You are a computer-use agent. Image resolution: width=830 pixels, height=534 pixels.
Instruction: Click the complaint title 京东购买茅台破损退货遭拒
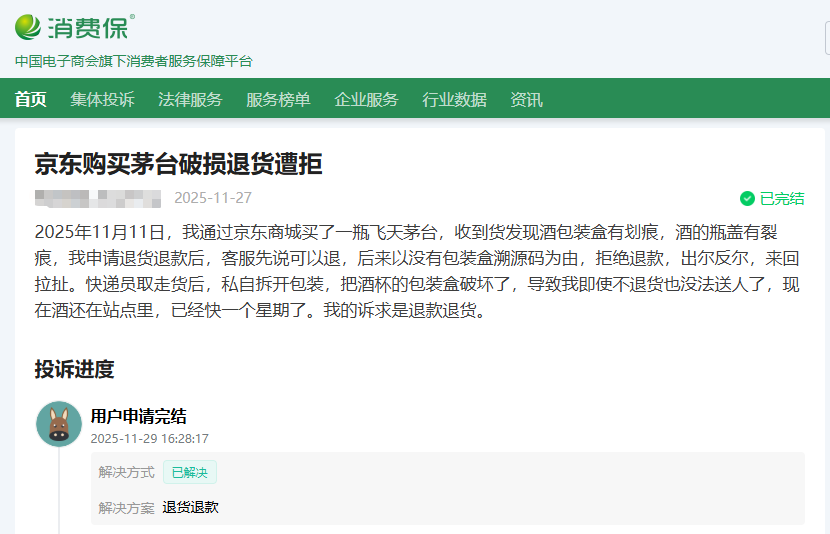pyautogui.click(x=178, y=164)
